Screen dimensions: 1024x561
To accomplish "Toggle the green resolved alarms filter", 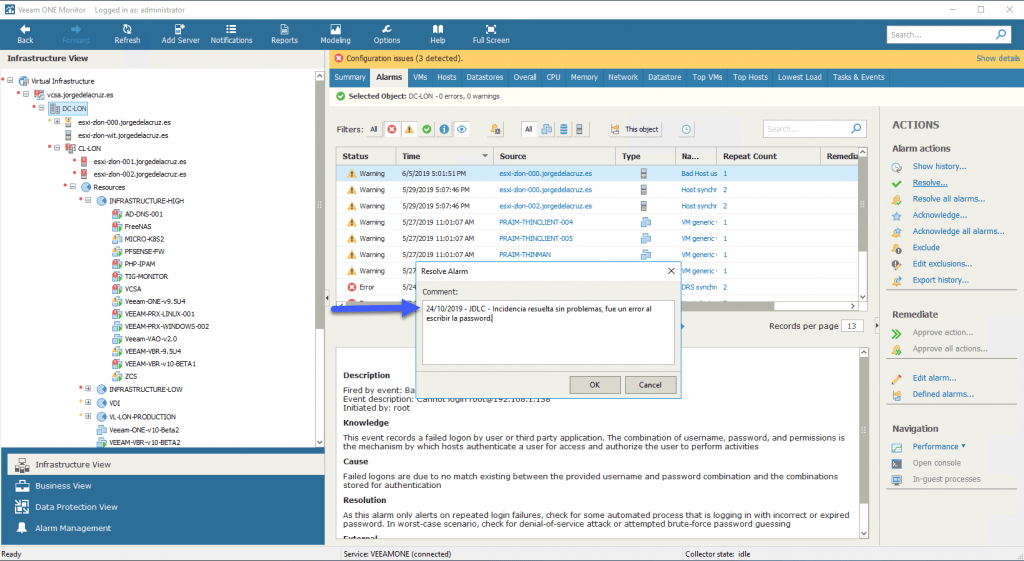I will [426, 129].
